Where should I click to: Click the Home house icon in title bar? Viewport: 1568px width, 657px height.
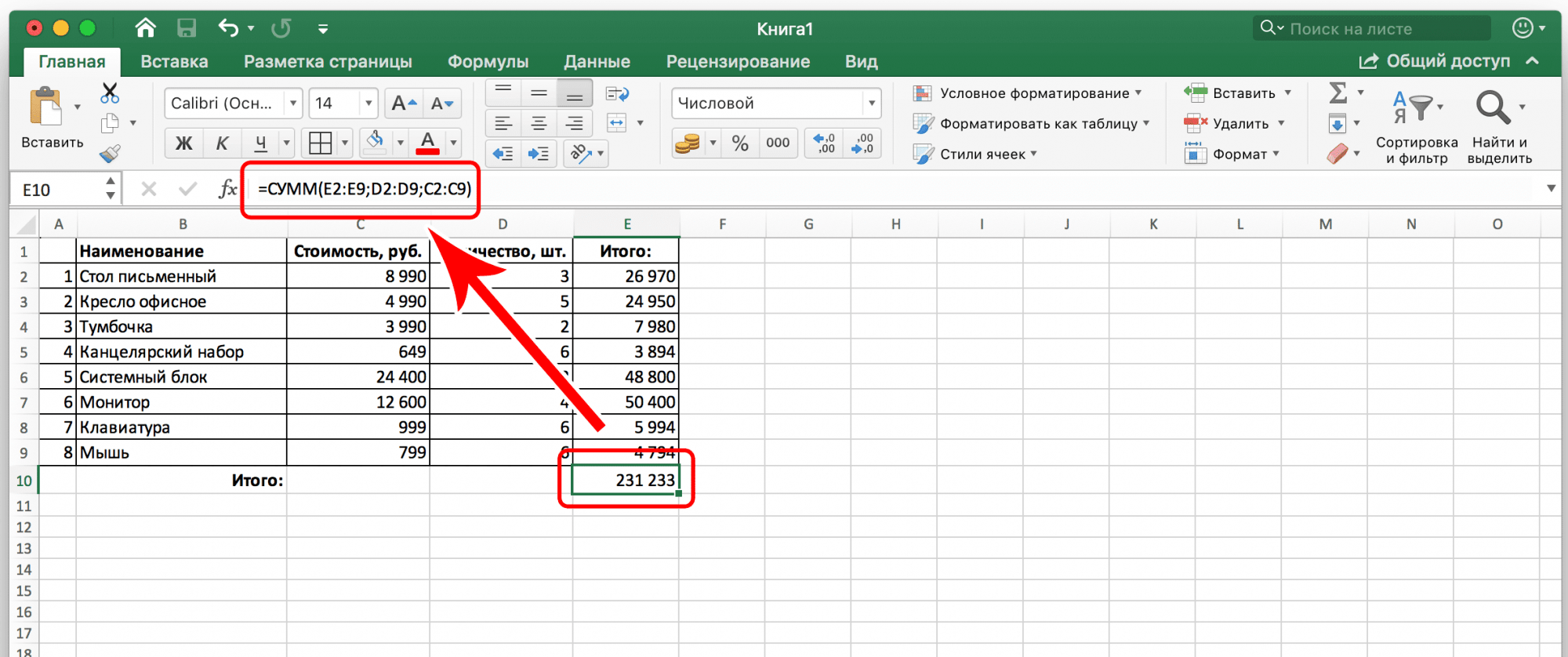(145, 28)
